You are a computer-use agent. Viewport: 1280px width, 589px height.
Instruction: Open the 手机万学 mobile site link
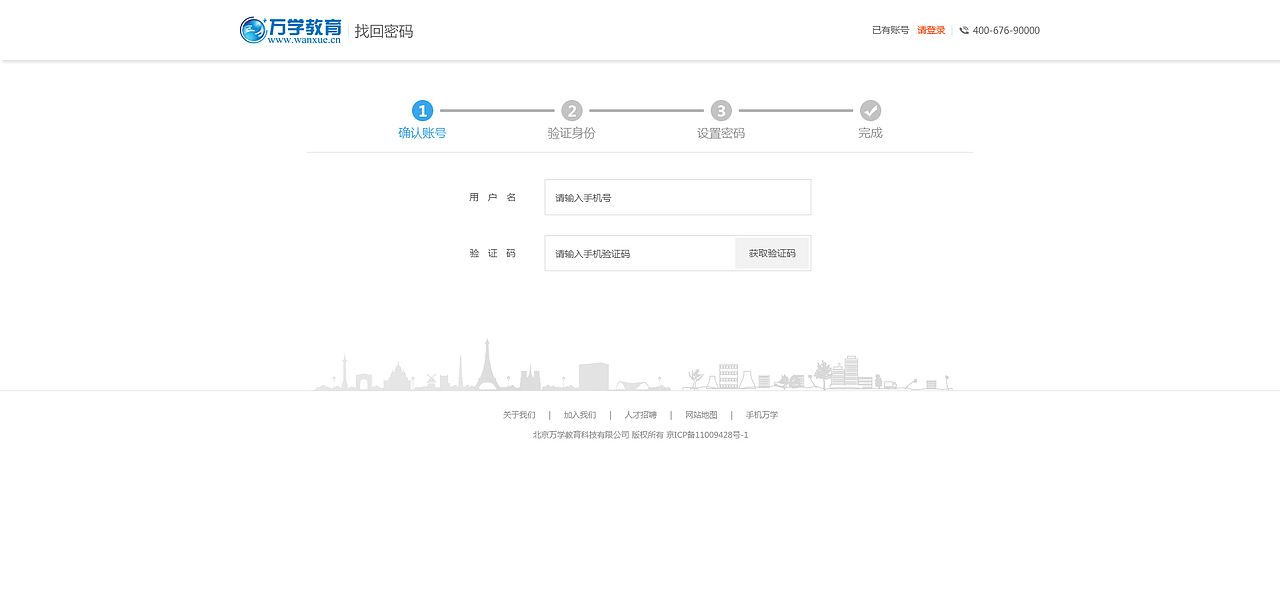tap(760, 414)
